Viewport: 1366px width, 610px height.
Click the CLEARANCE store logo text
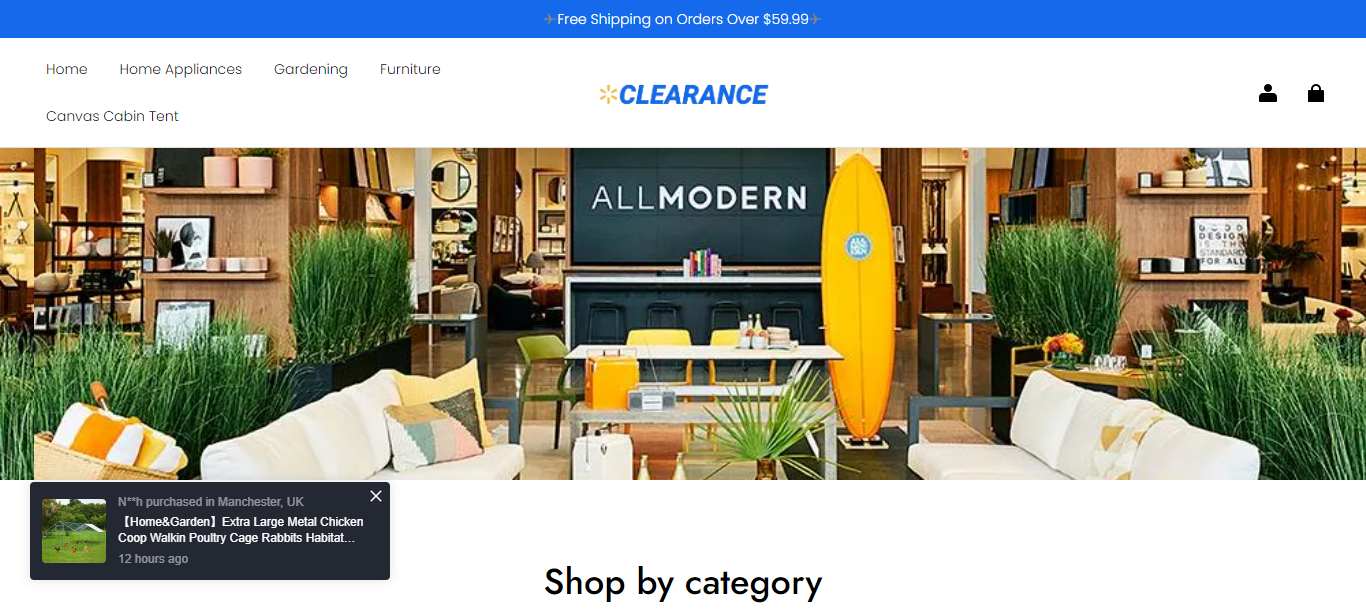click(693, 95)
